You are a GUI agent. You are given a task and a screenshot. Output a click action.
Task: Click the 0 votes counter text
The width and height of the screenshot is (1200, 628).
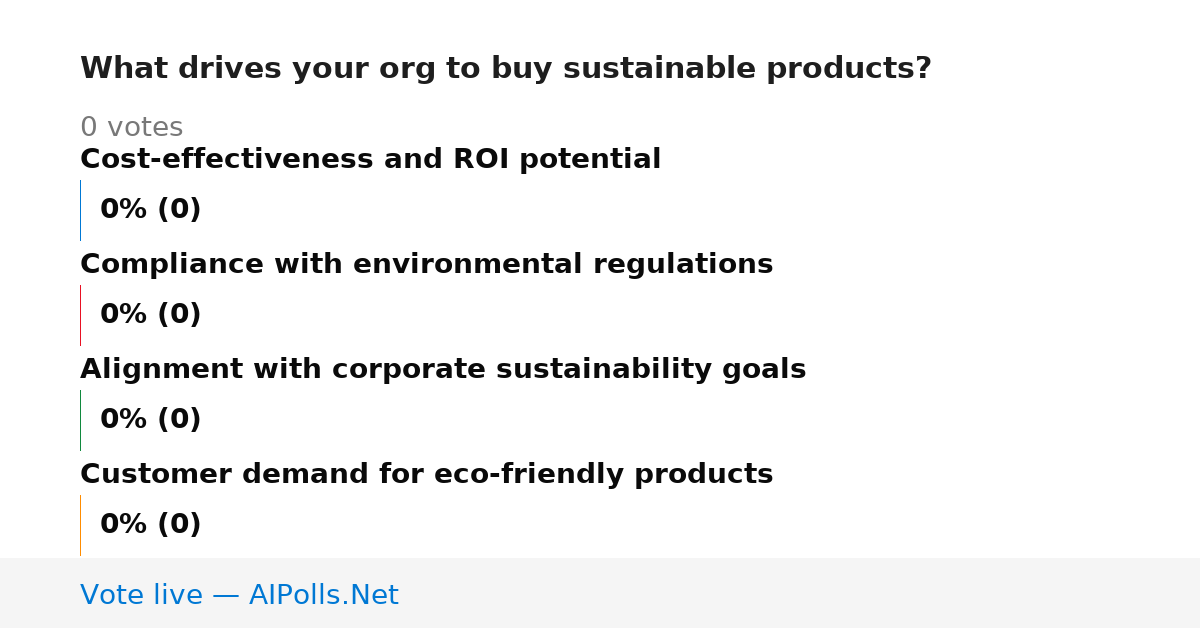coord(131,128)
